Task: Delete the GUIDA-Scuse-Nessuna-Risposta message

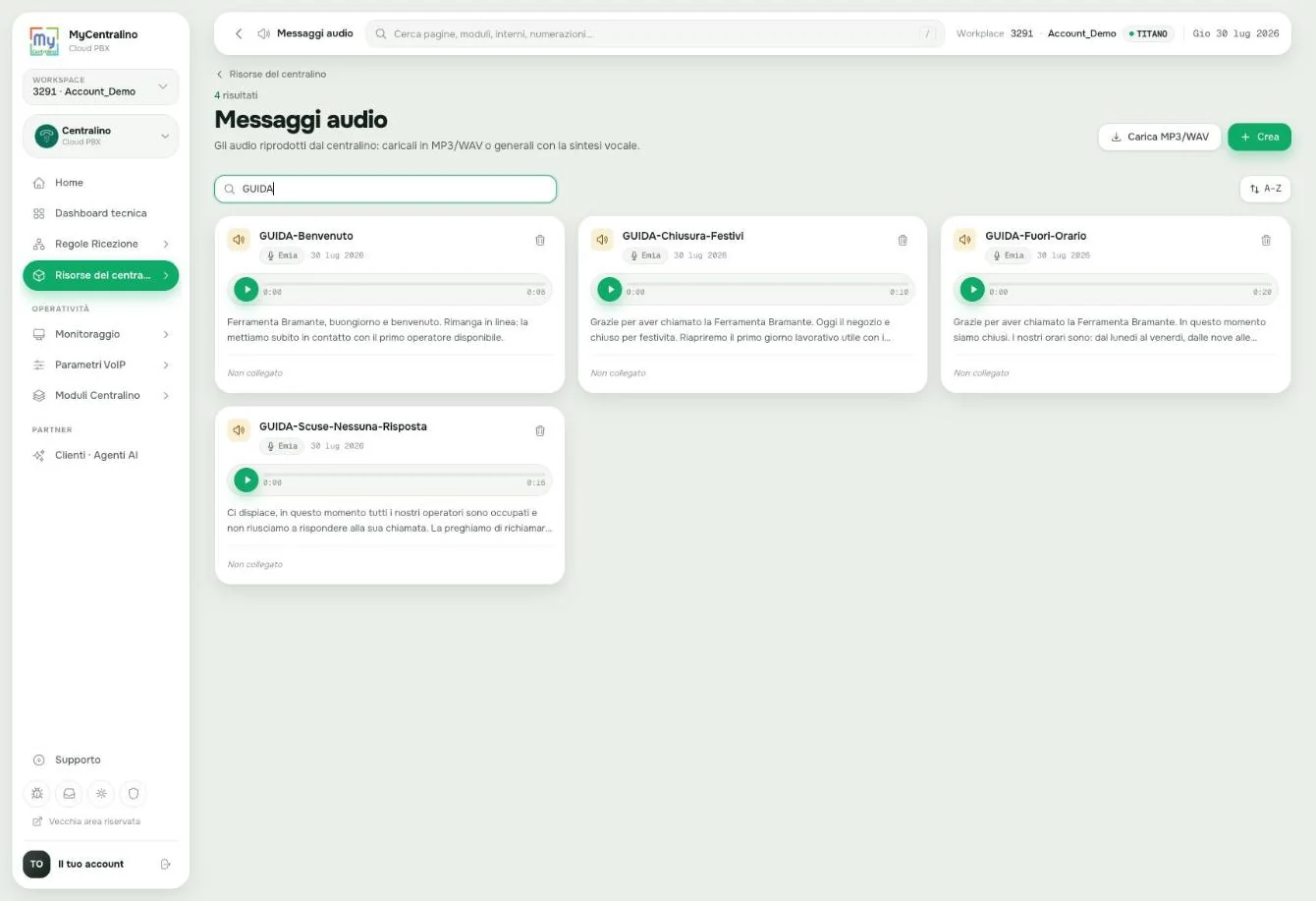Action: 539,431
